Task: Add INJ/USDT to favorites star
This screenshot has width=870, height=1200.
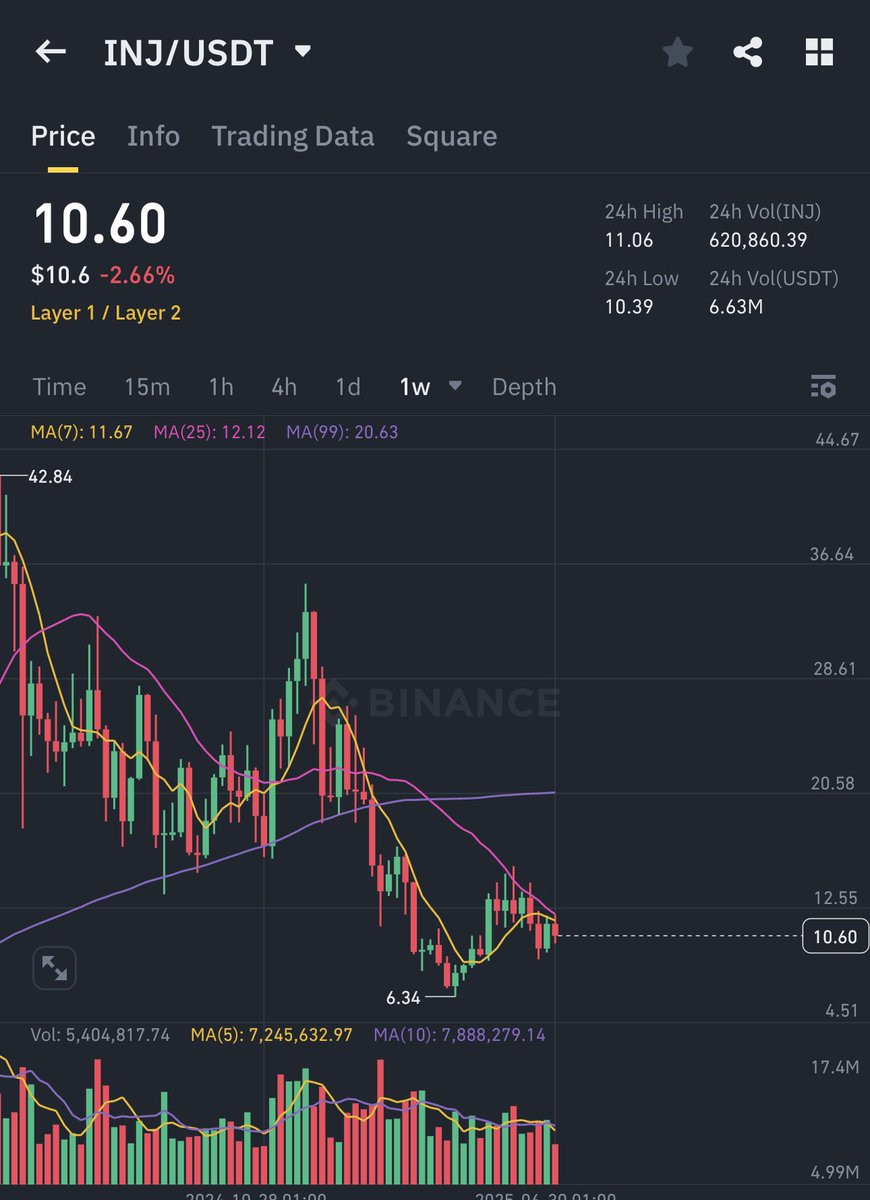Action: pyautogui.click(x=677, y=52)
